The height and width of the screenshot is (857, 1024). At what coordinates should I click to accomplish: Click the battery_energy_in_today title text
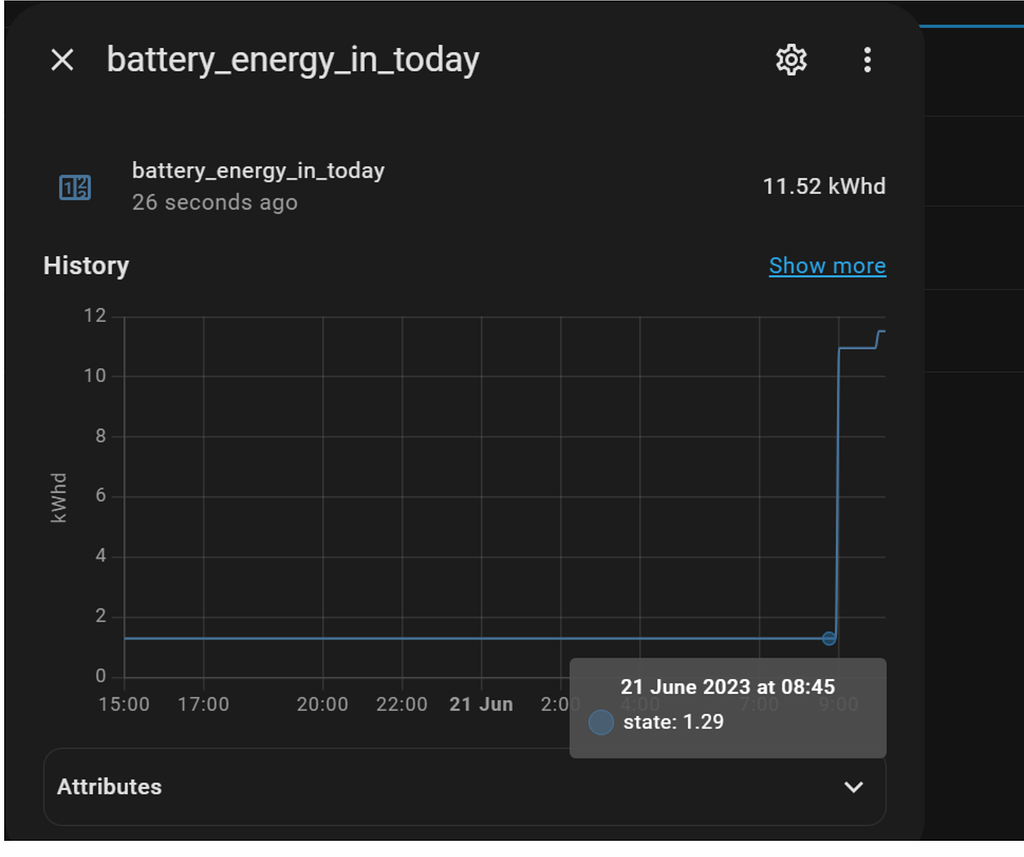click(292, 59)
